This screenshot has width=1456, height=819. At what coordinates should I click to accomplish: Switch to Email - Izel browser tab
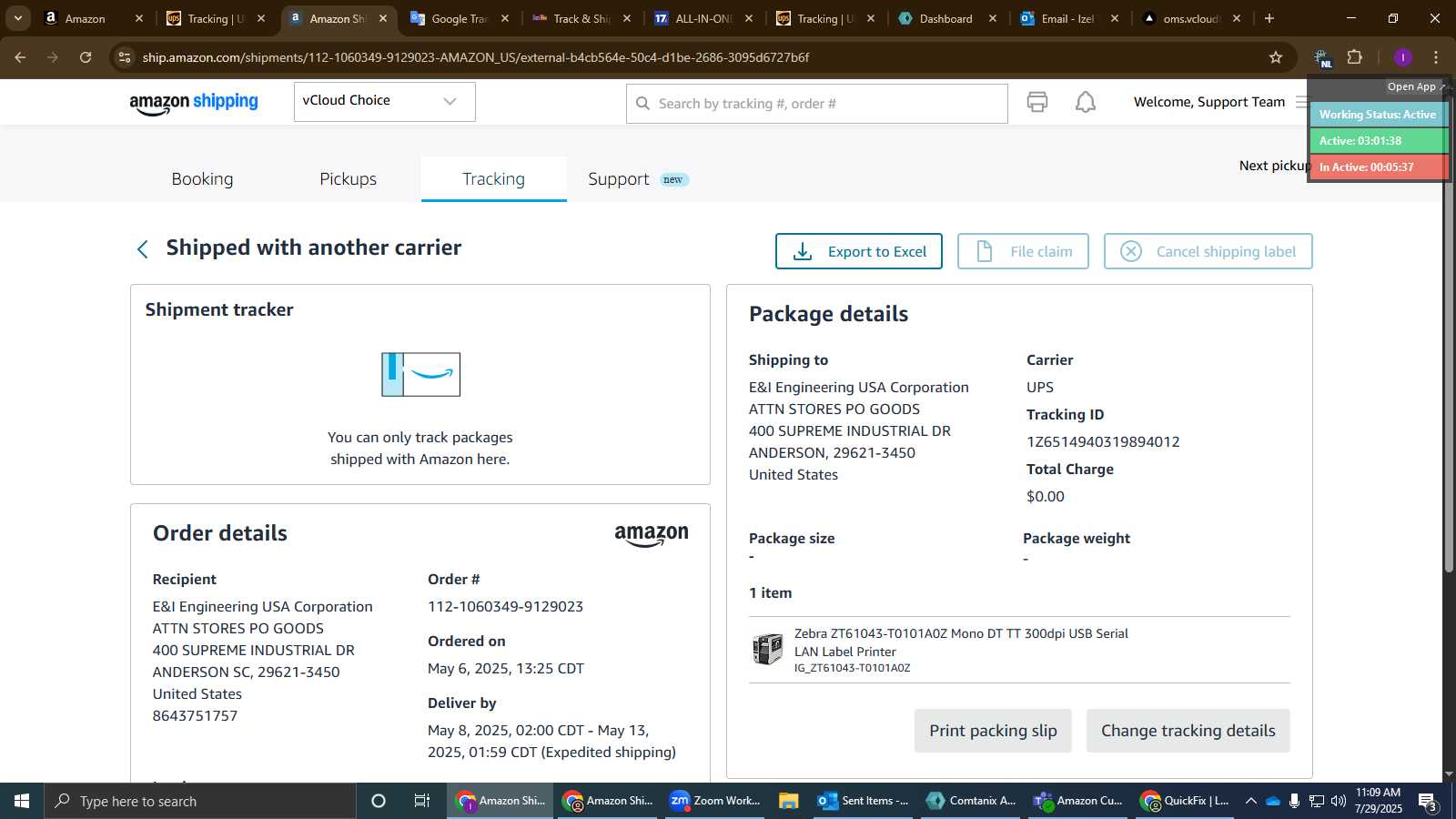[x=1067, y=18]
